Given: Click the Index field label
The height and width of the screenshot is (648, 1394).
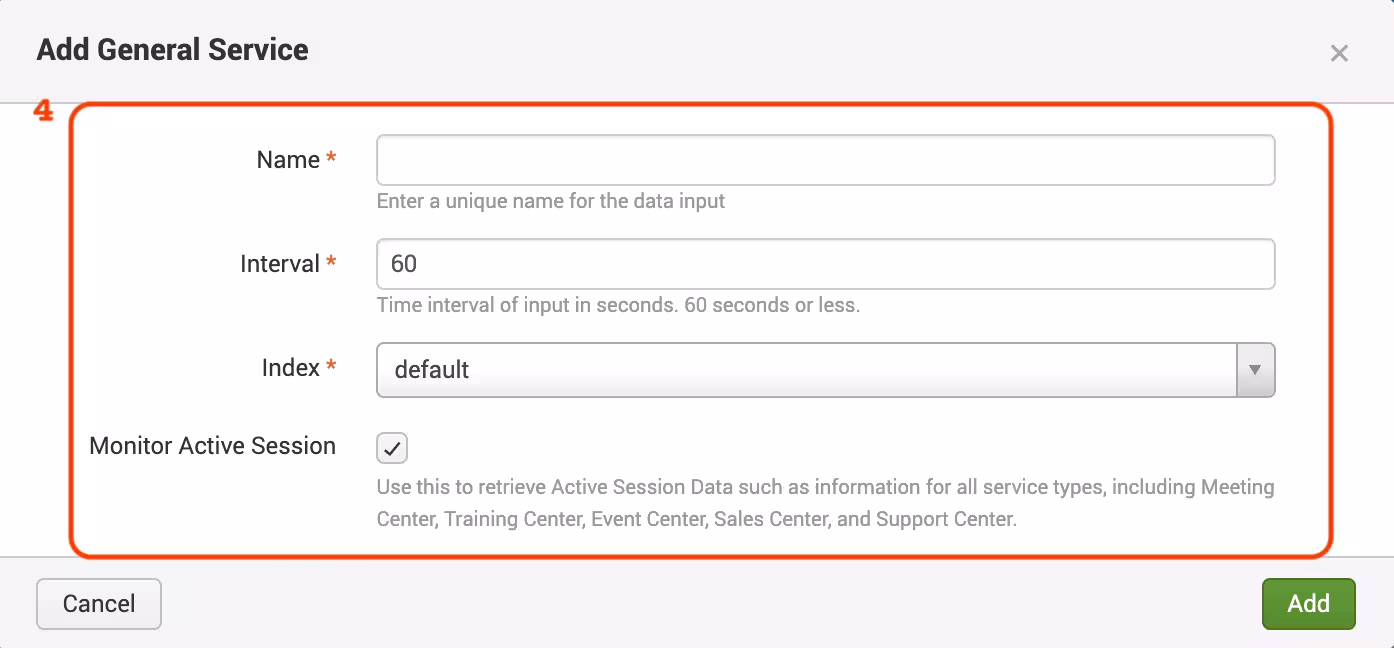Looking at the screenshot, I should (290, 368).
